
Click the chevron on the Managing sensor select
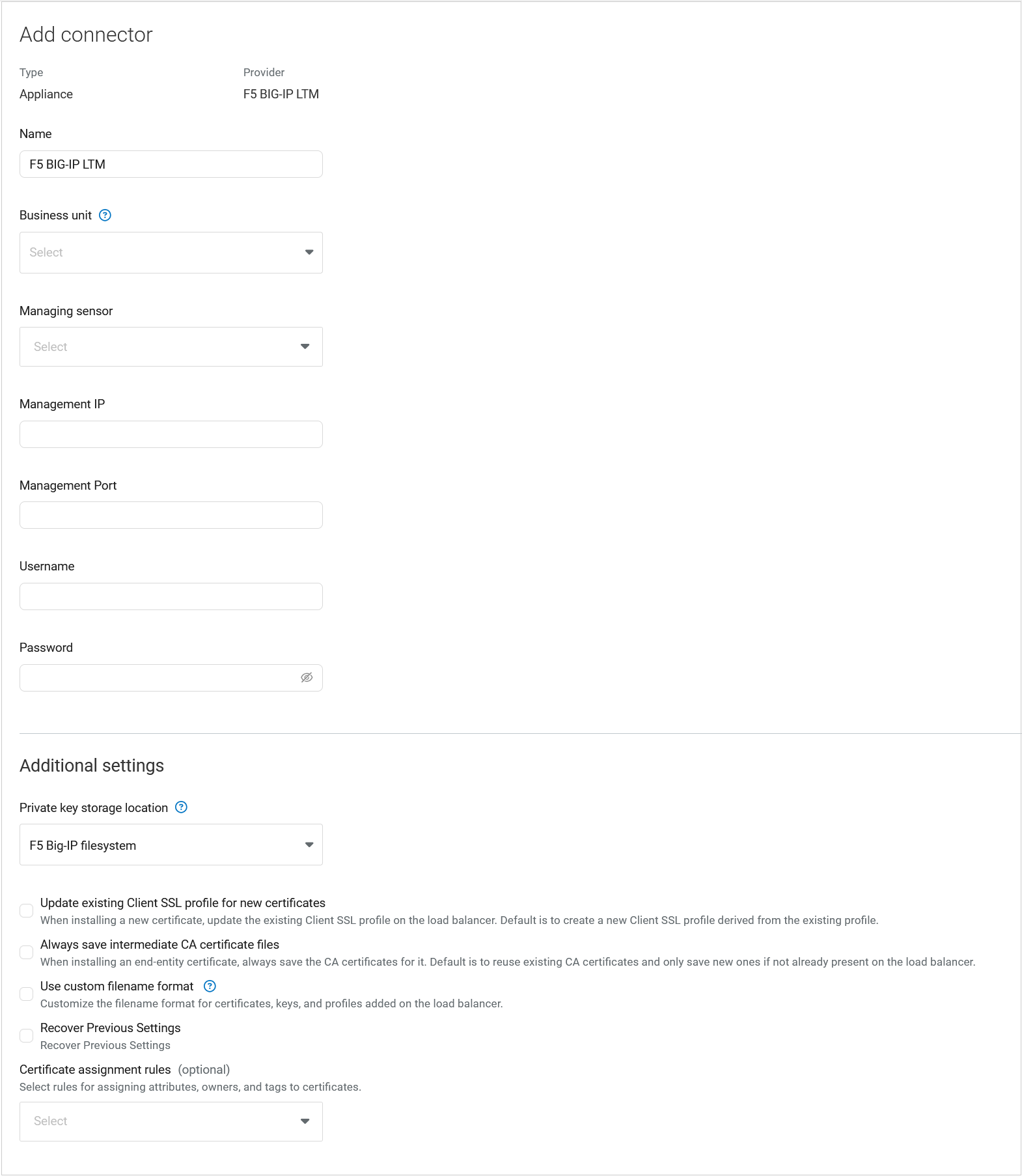pos(305,346)
